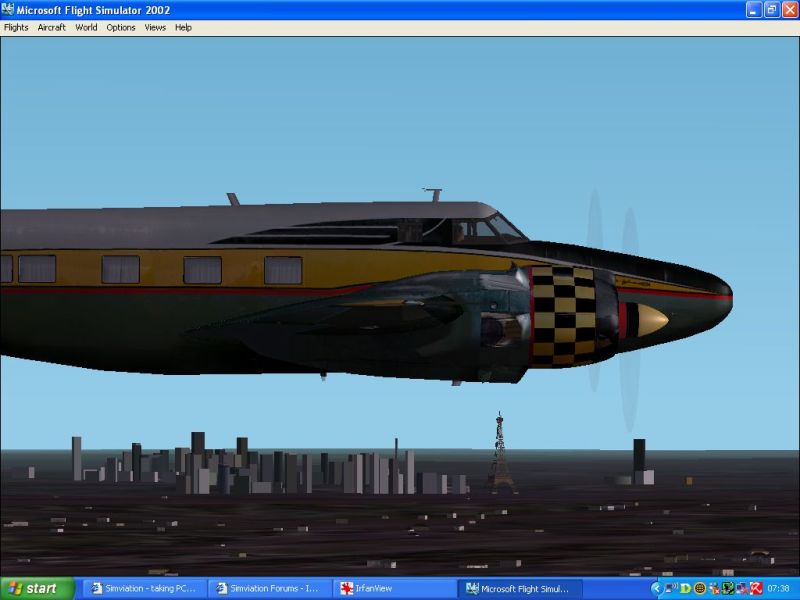Open the Aircraft menu
This screenshot has width=800, height=600.
[x=52, y=28]
